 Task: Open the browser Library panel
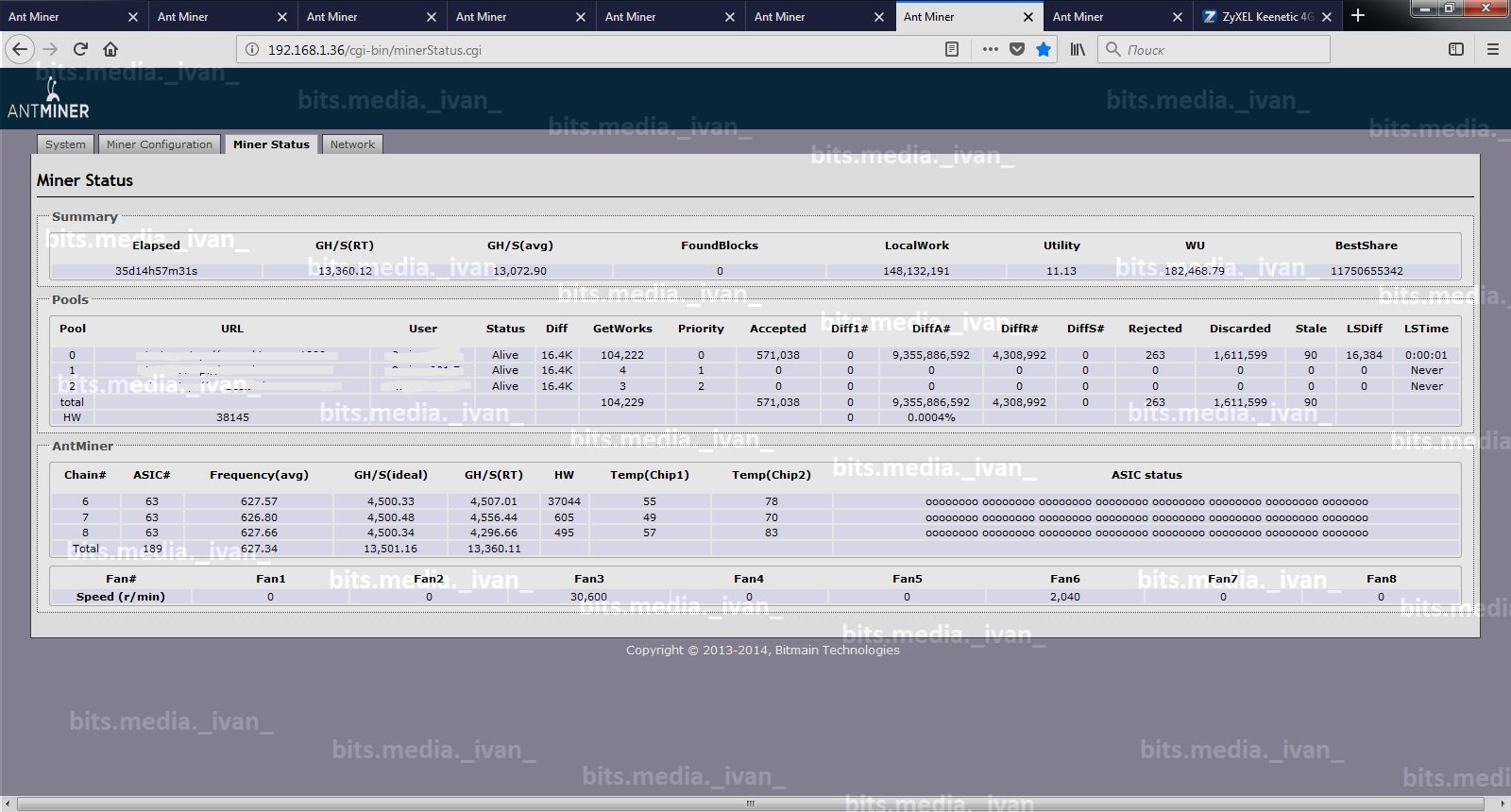click(x=1078, y=49)
